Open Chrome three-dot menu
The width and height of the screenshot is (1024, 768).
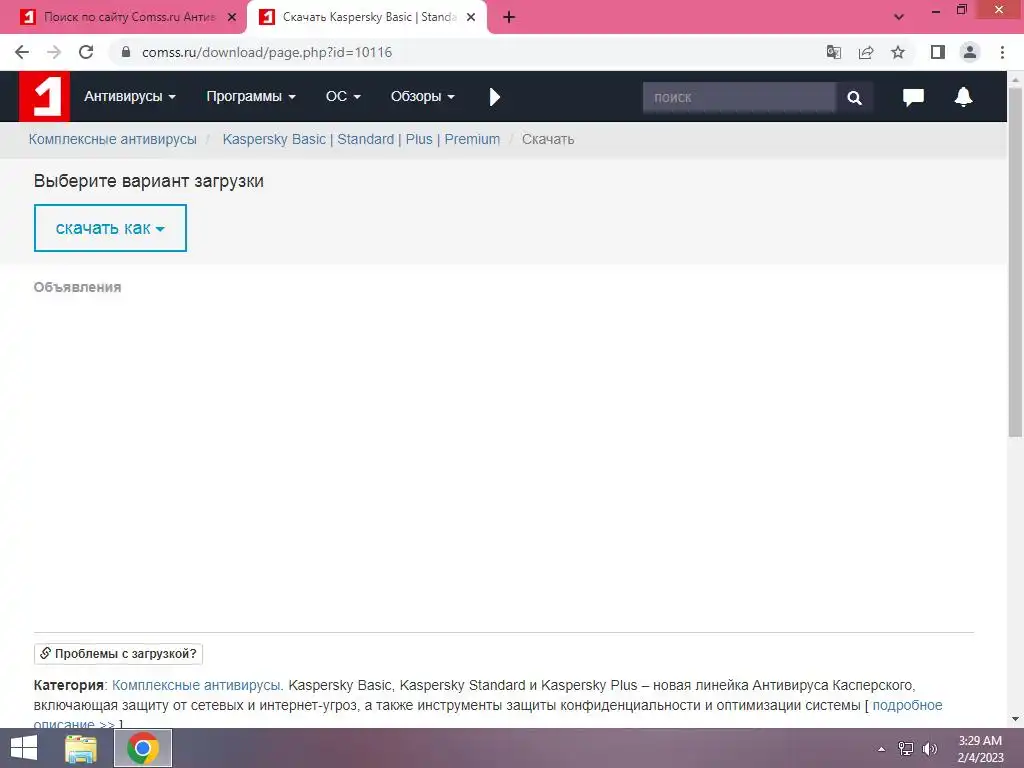1002,52
